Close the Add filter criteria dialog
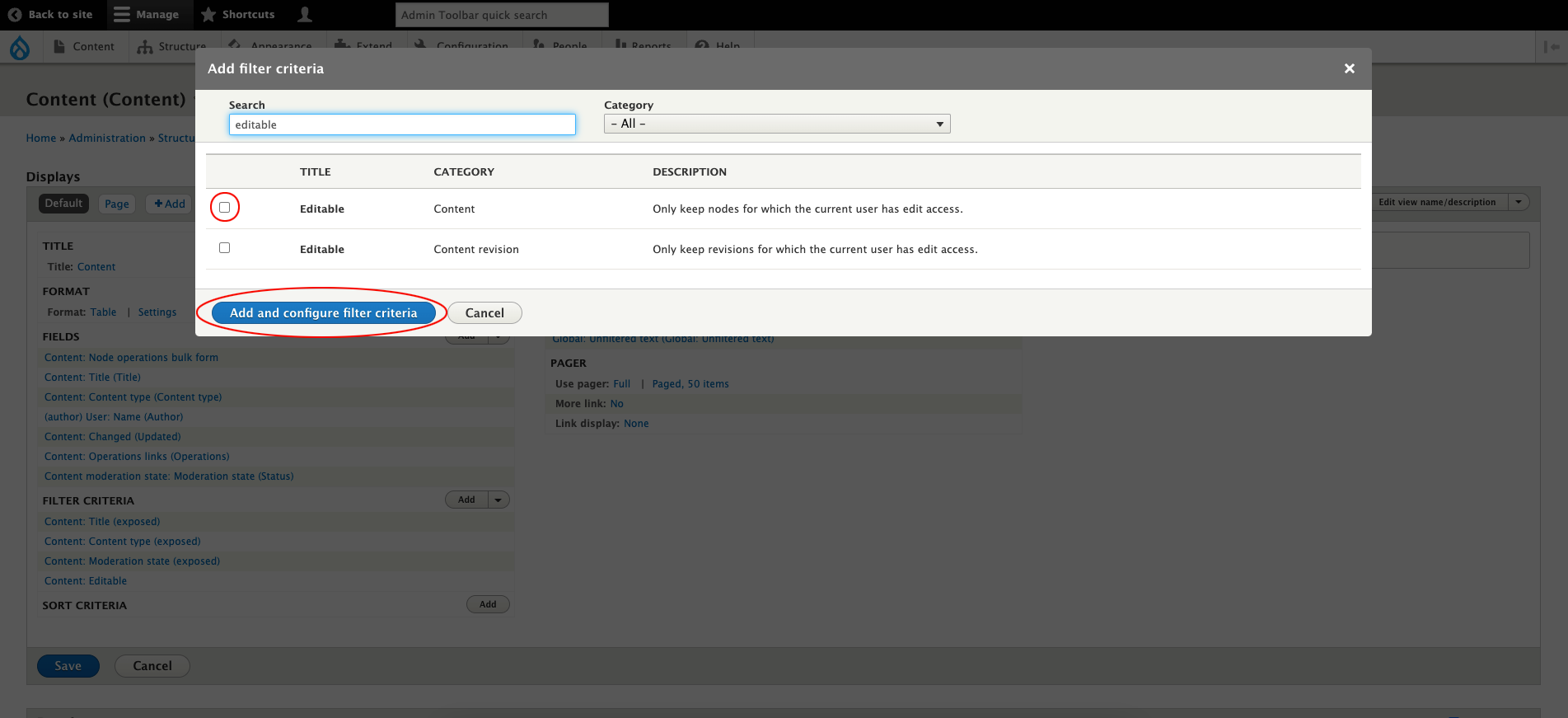This screenshot has height=718, width=1568. (x=1350, y=68)
